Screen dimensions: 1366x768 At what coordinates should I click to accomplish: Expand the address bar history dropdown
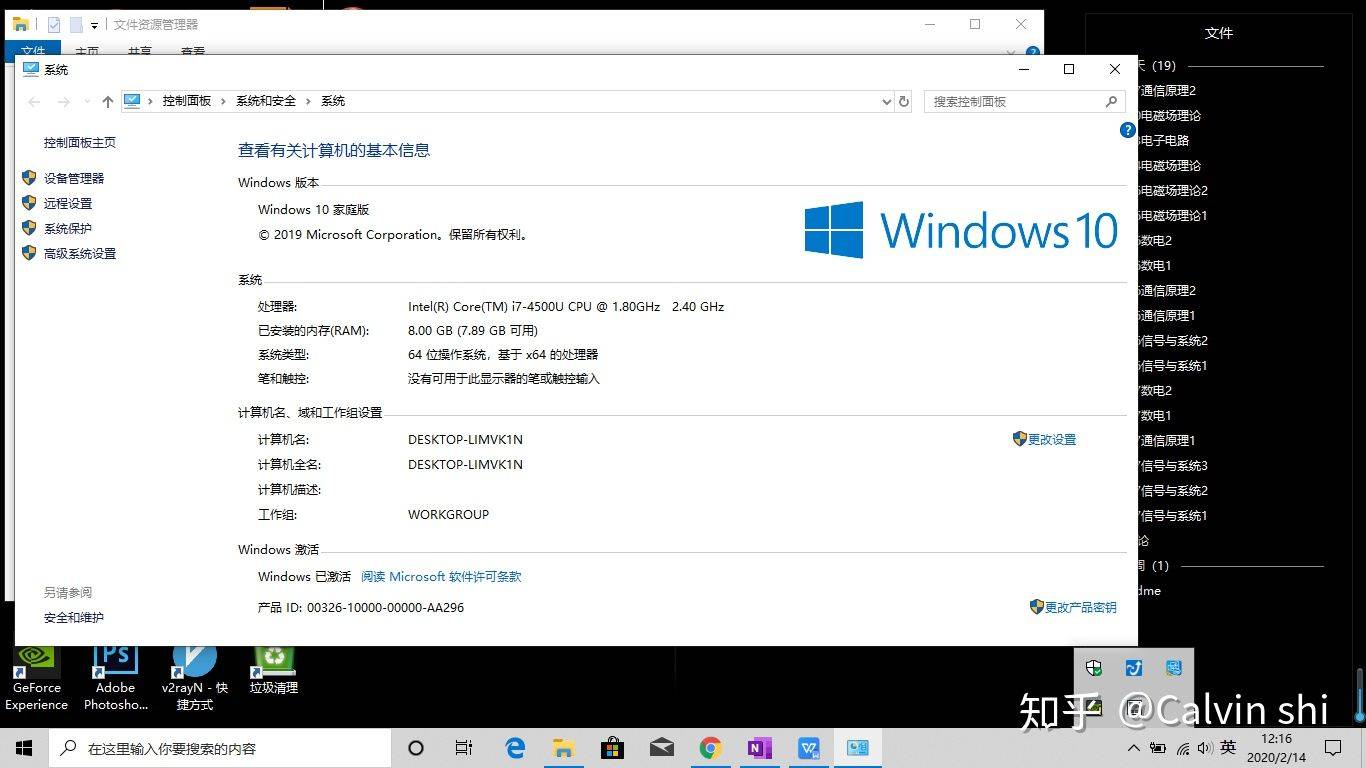pos(886,101)
